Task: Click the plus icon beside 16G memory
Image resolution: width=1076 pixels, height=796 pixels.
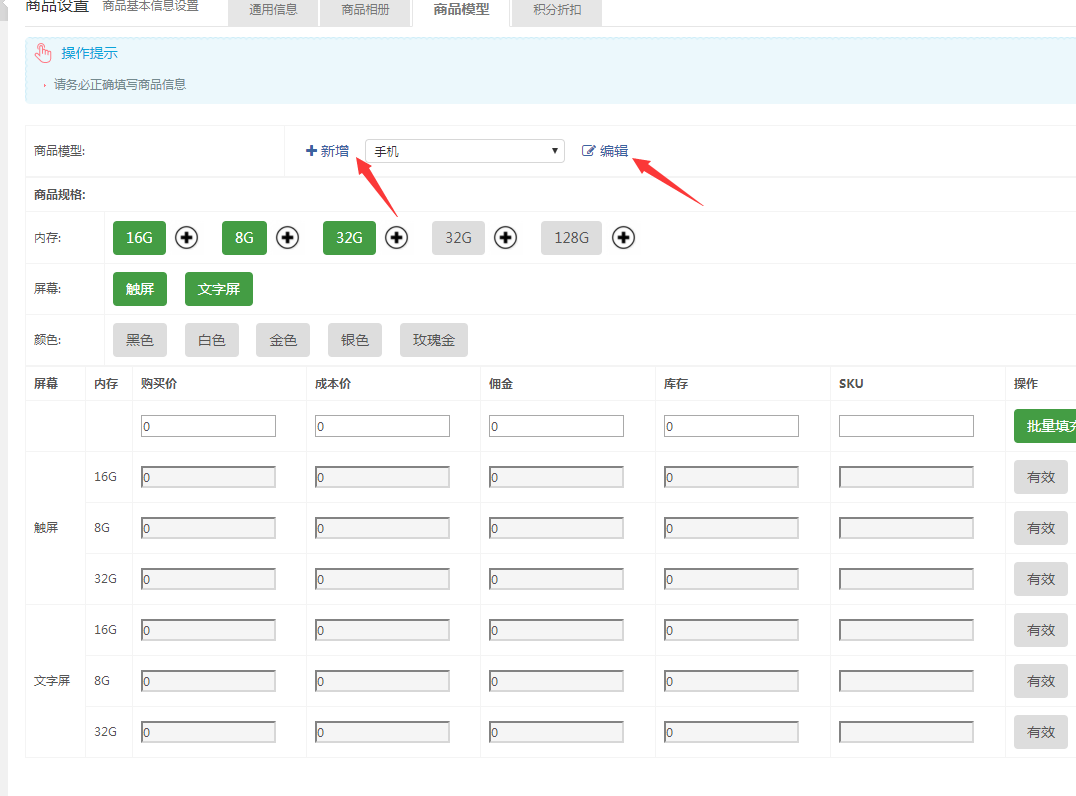Action: pos(187,238)
